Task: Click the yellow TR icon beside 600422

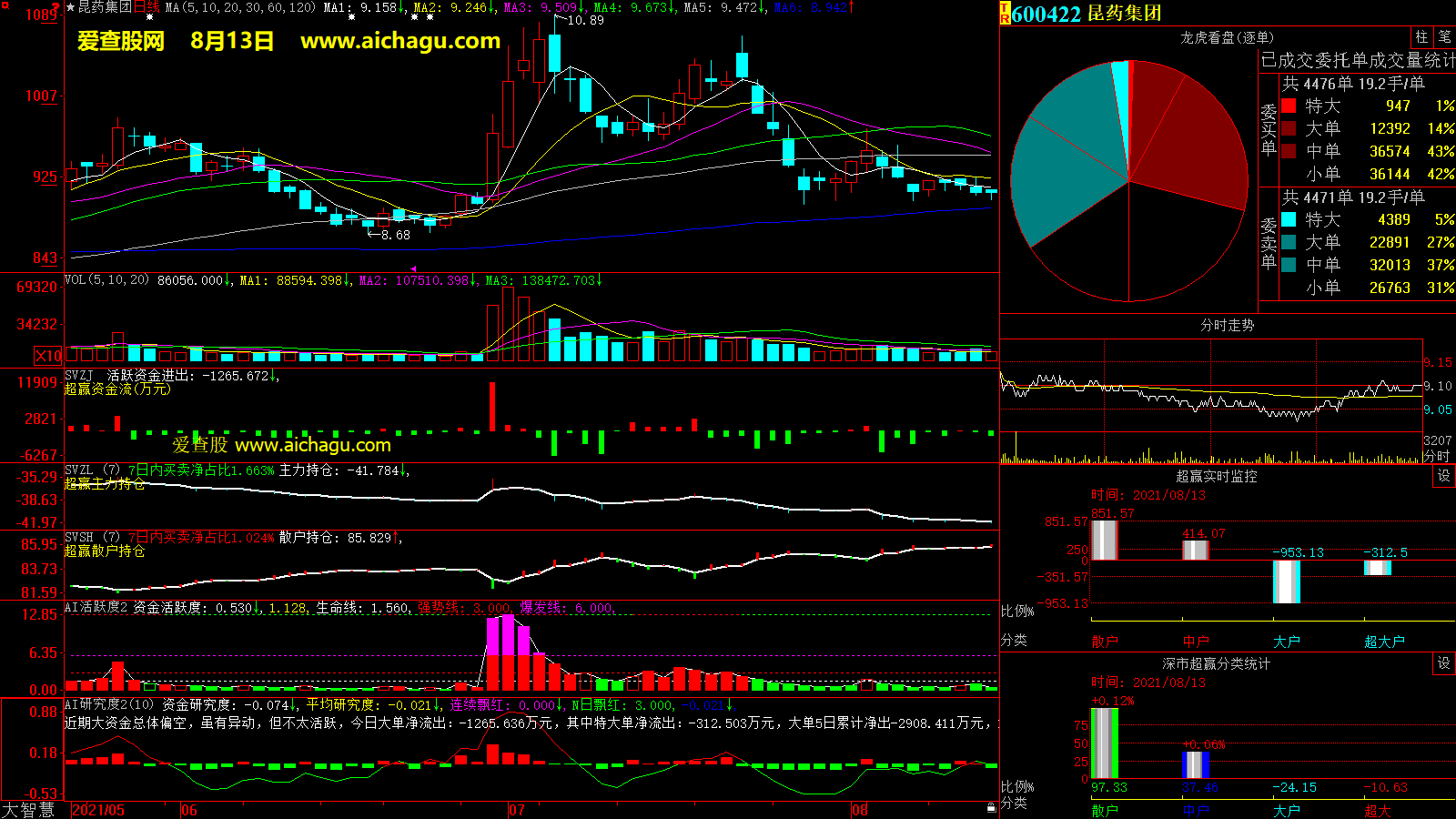Action: (x=1005, y=13)
